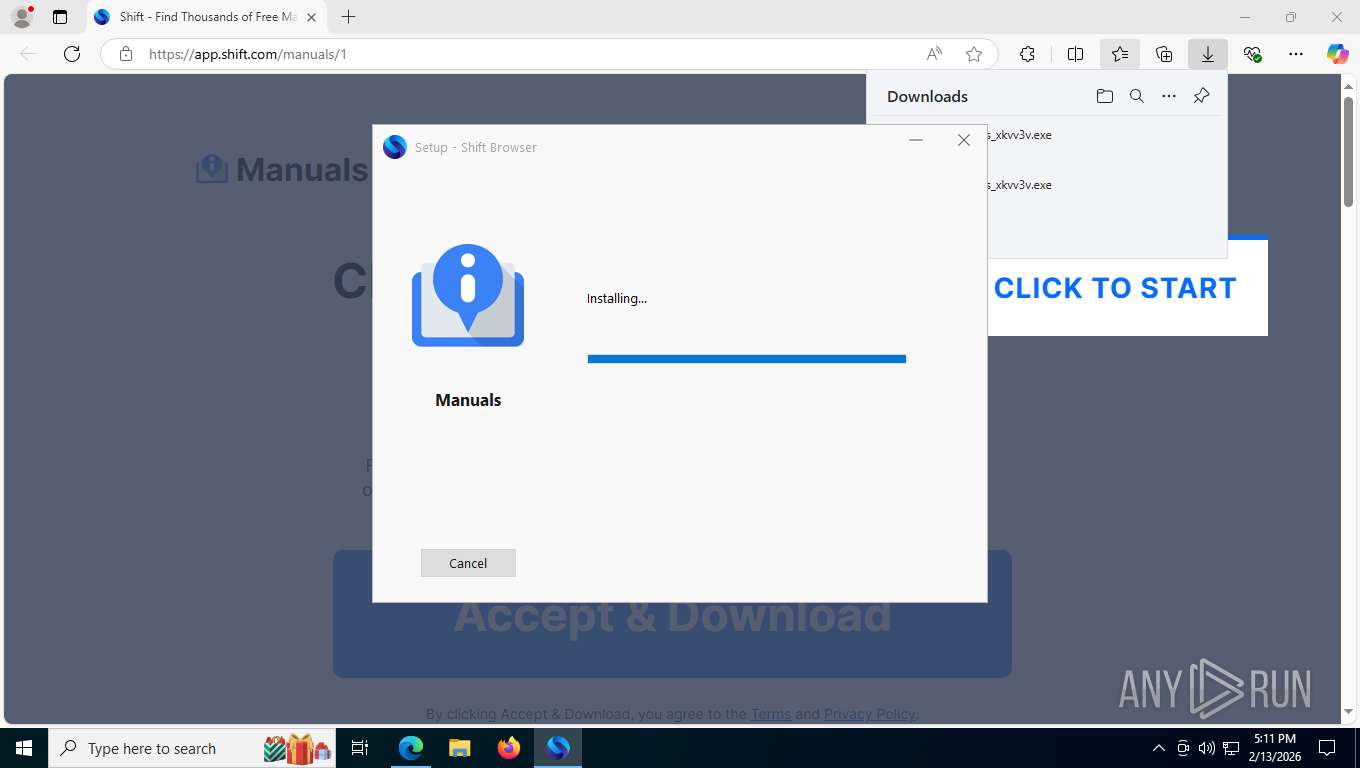
Task: Open Task View on taskbar
Action: [x=361, y=748]
